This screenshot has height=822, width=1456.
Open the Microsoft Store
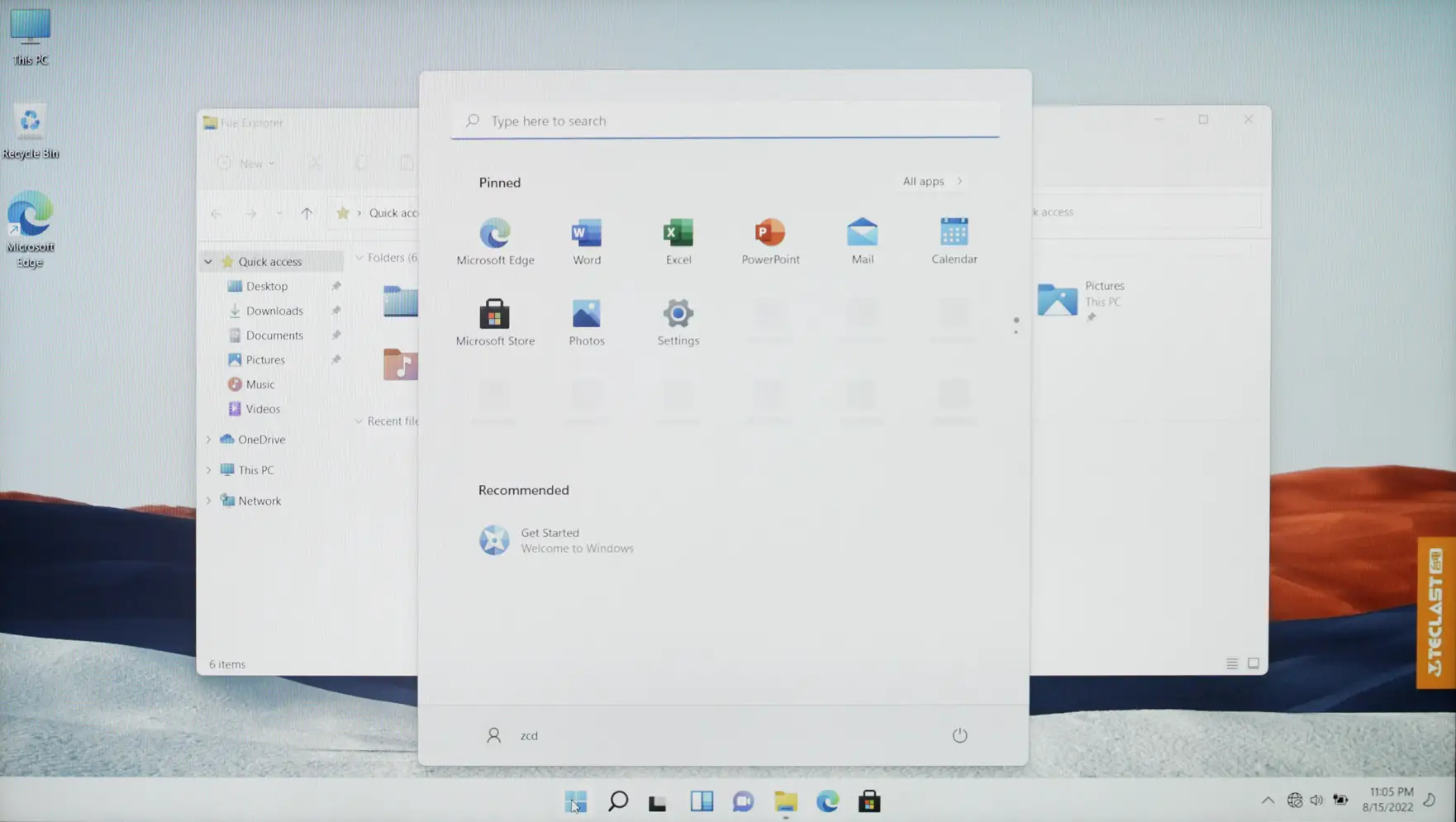[x=495, y=322]
